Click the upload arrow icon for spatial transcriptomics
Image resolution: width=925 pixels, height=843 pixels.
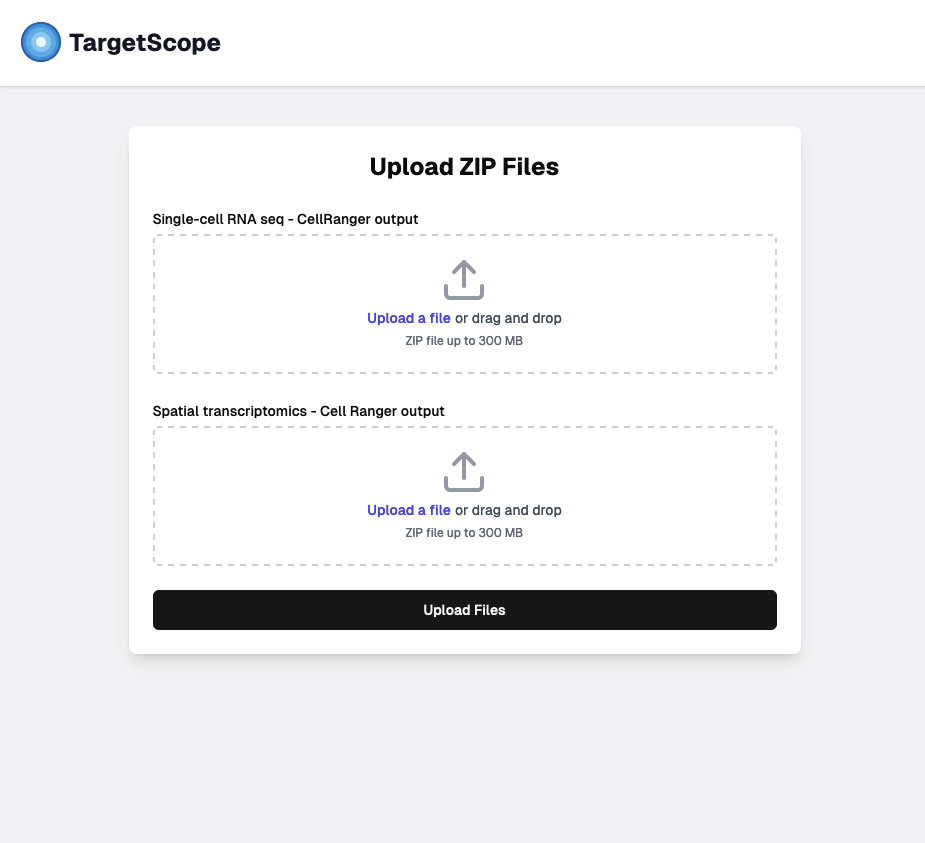pos(463,471)
